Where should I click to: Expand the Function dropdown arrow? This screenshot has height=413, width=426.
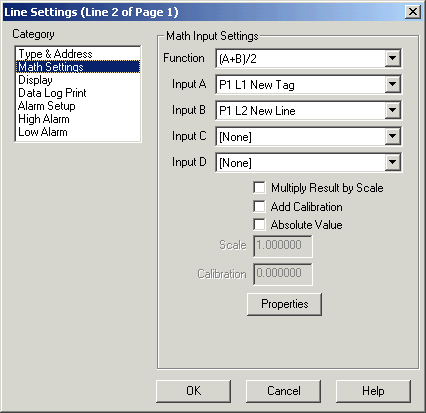click(392, 58)
